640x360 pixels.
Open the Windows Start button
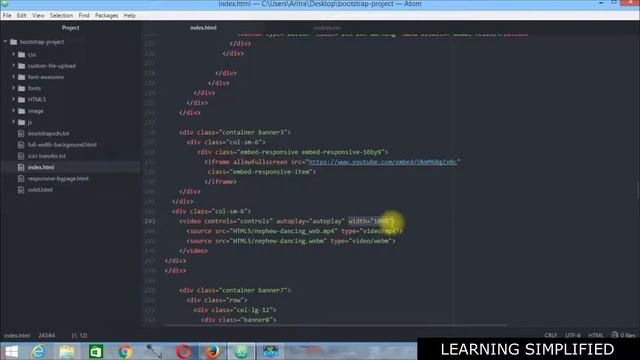(x=11, y=351)
